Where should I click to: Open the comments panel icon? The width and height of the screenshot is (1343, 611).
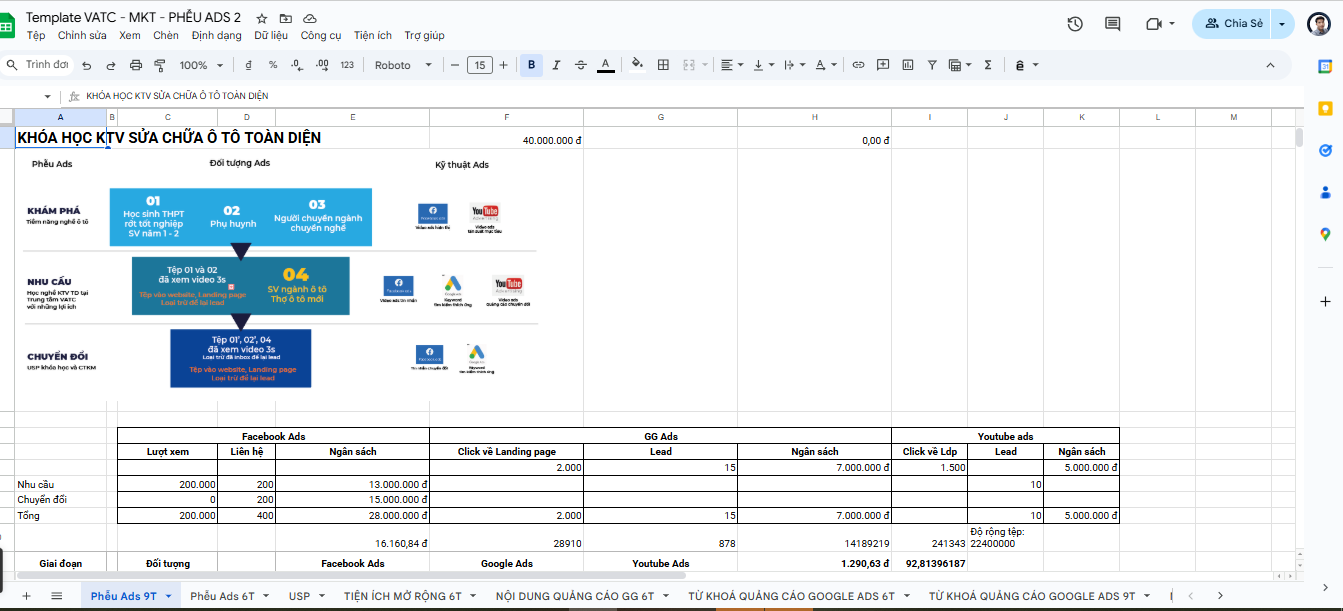pyautogui.click(x=1112, y=24)
